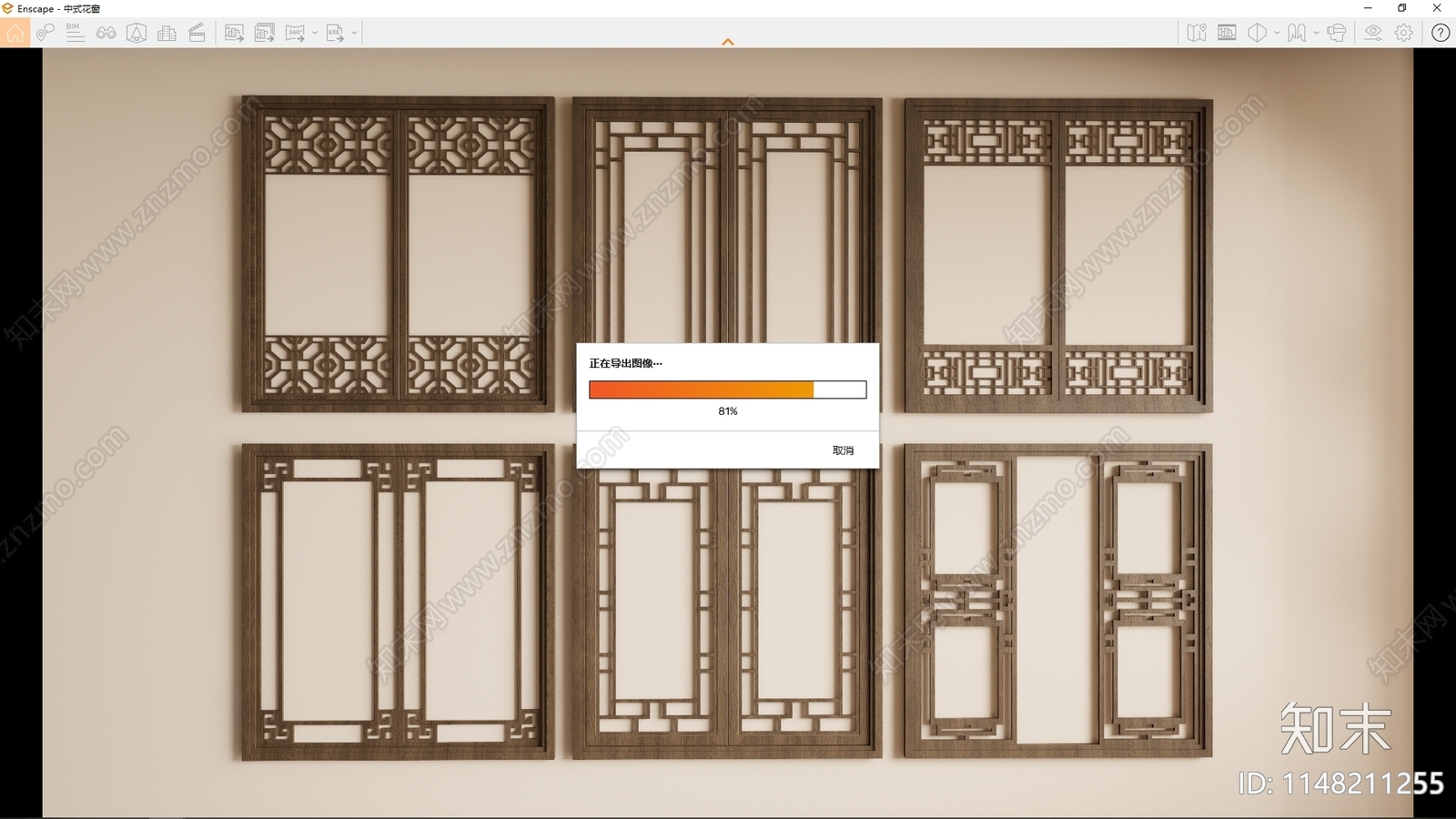Click the 360° panorama export icon
Viewport: 1456px width, 819px height.
pos(296,34)
